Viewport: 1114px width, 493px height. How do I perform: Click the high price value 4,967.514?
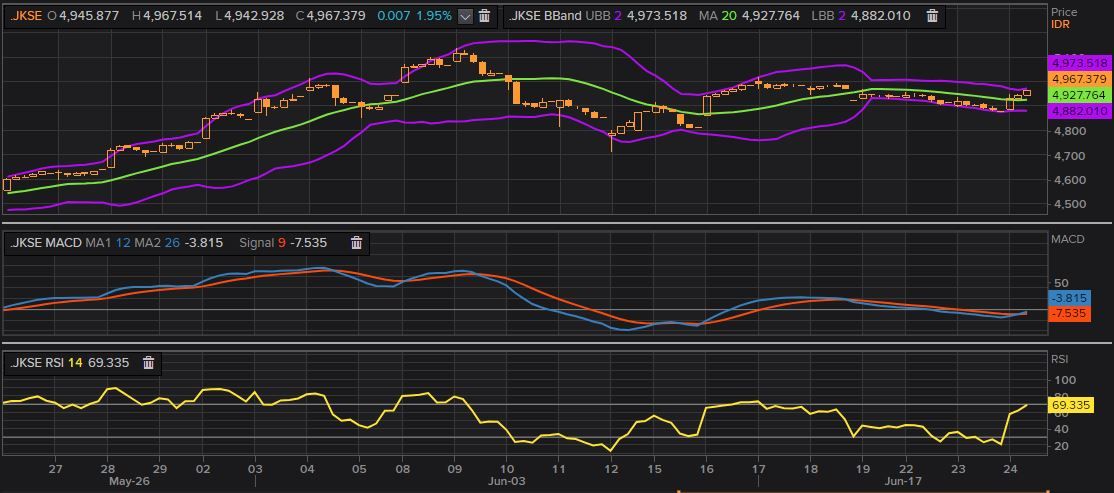click(x=172, y=16)
